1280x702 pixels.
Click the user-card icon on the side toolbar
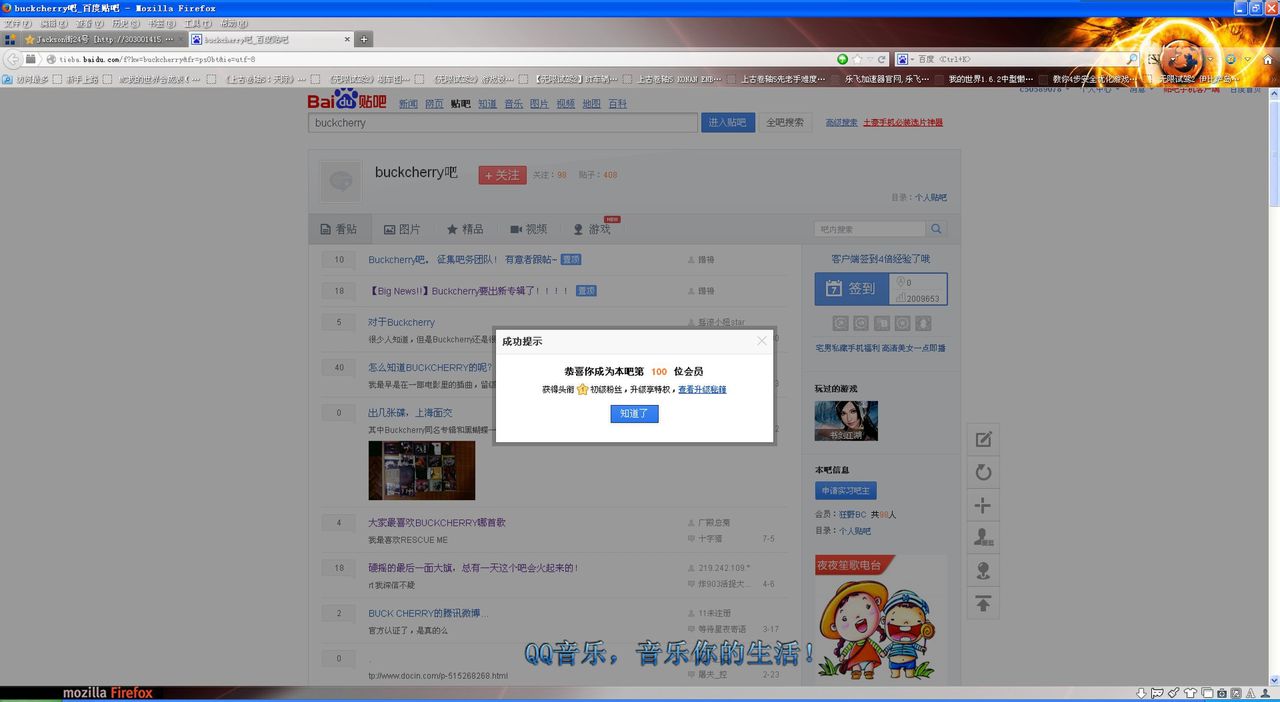click(x=983, y=538)
